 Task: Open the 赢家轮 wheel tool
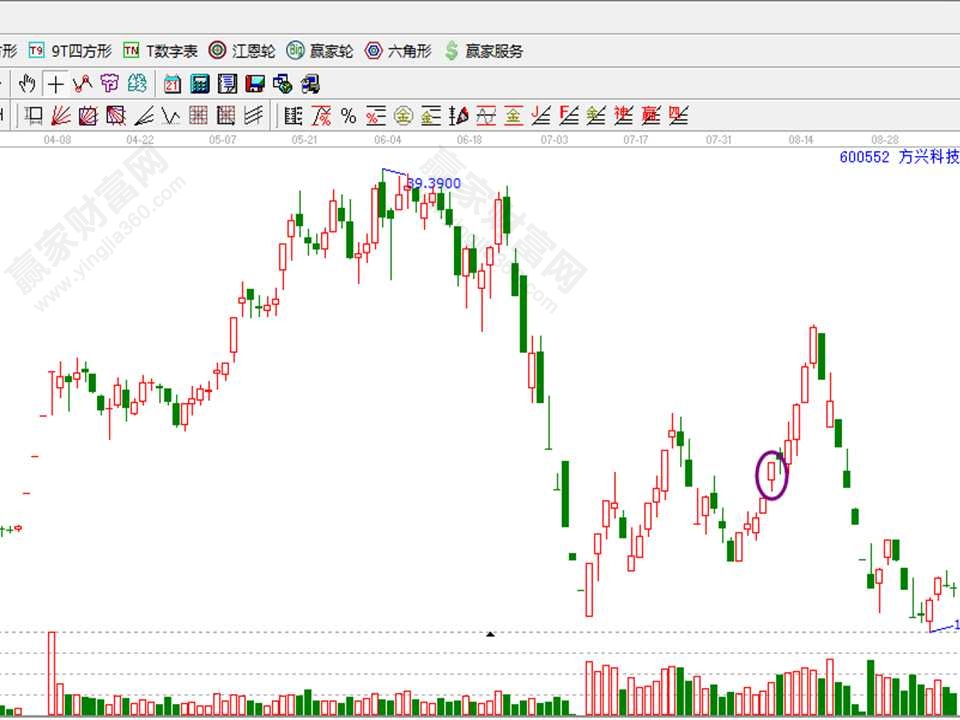320,50
